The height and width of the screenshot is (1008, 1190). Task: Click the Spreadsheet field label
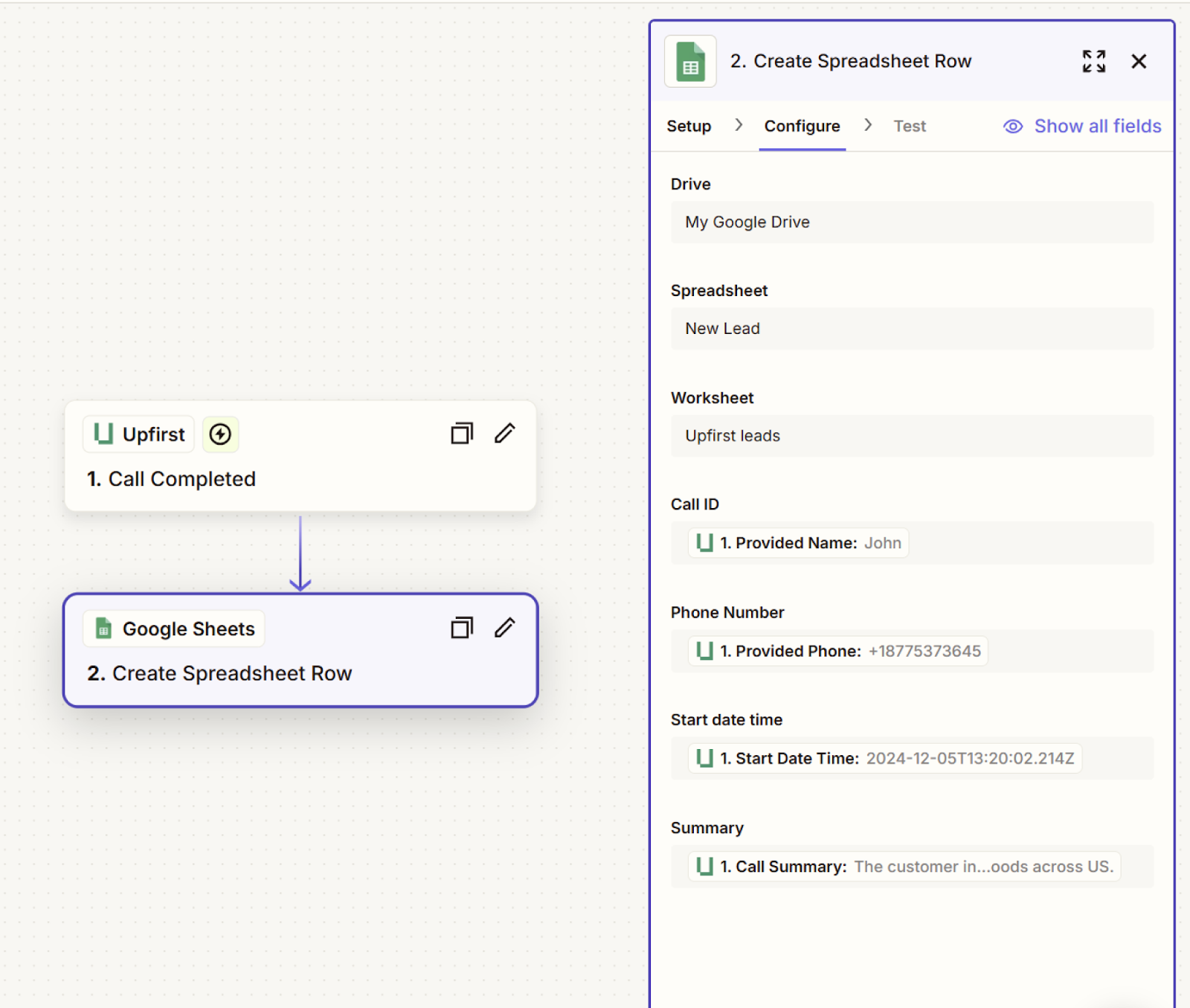[x=718, y=291]
